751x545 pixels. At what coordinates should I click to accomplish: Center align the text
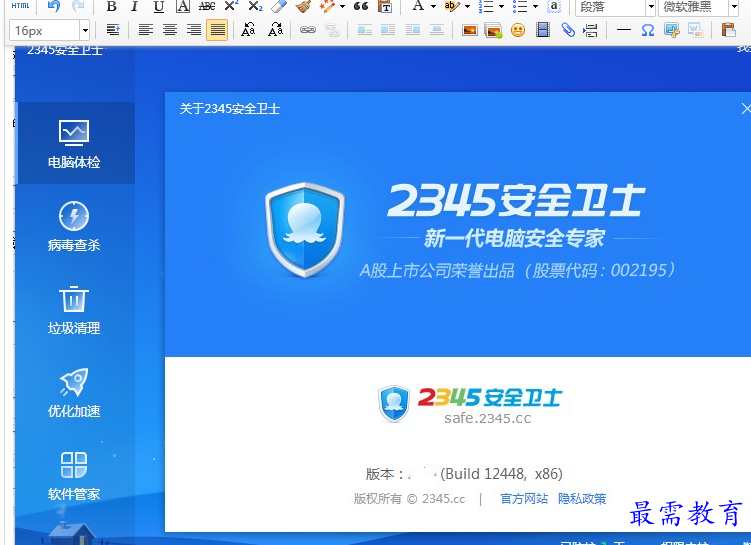tap(170, 30)
